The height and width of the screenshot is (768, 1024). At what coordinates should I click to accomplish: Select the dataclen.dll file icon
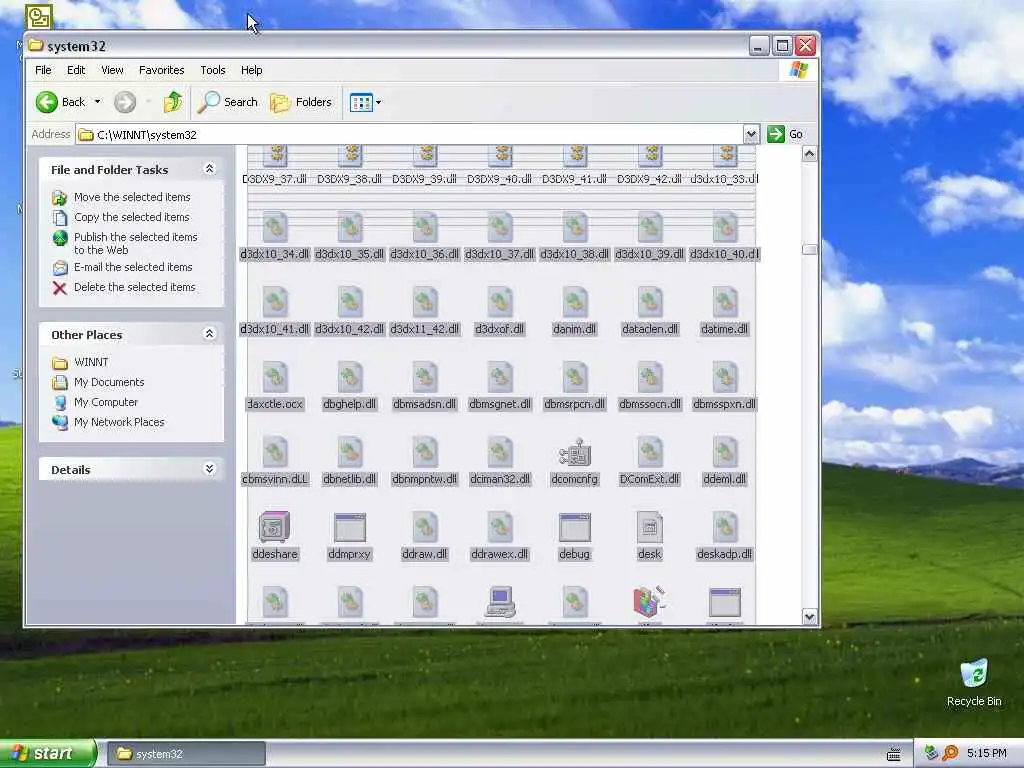point(649,302)
